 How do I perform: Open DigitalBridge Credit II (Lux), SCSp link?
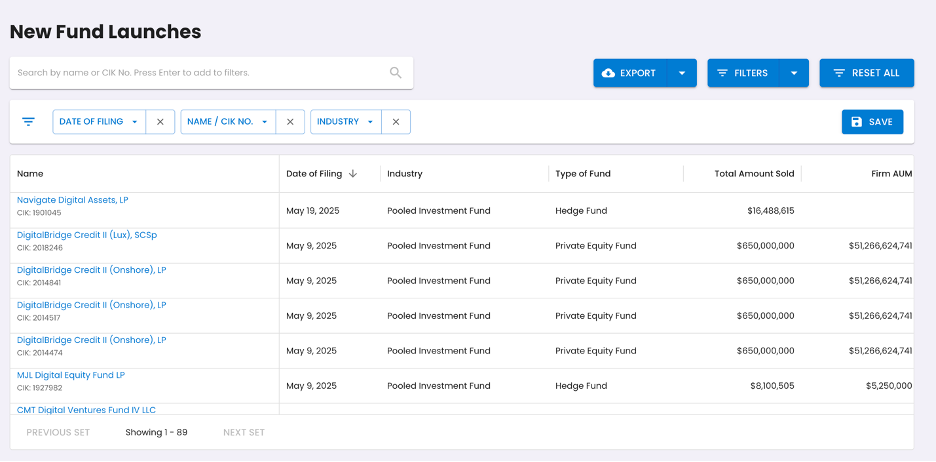pos(87,235)
